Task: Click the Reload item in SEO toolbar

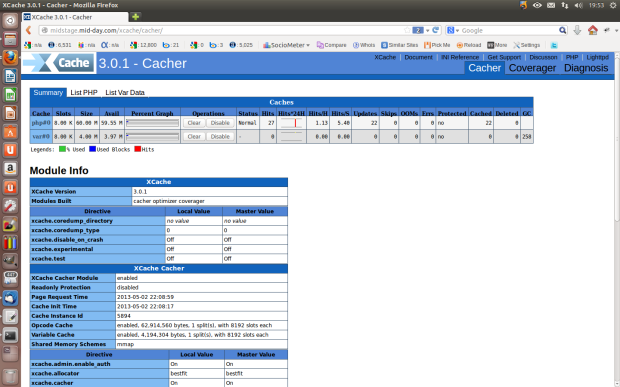Action: coord(469,45)
